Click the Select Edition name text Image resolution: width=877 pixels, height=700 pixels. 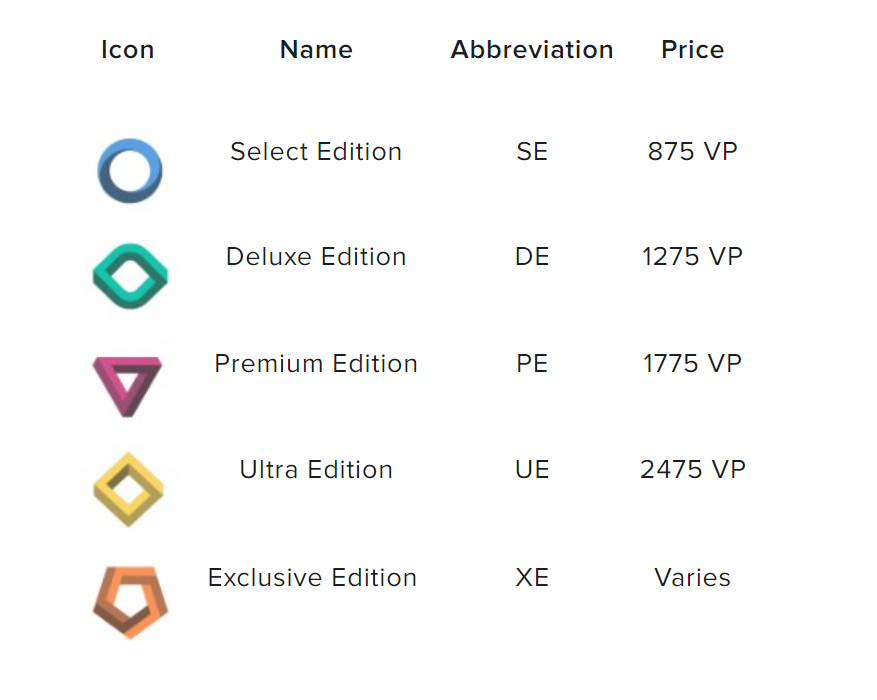pyautogui.click(x=316, y=152)
